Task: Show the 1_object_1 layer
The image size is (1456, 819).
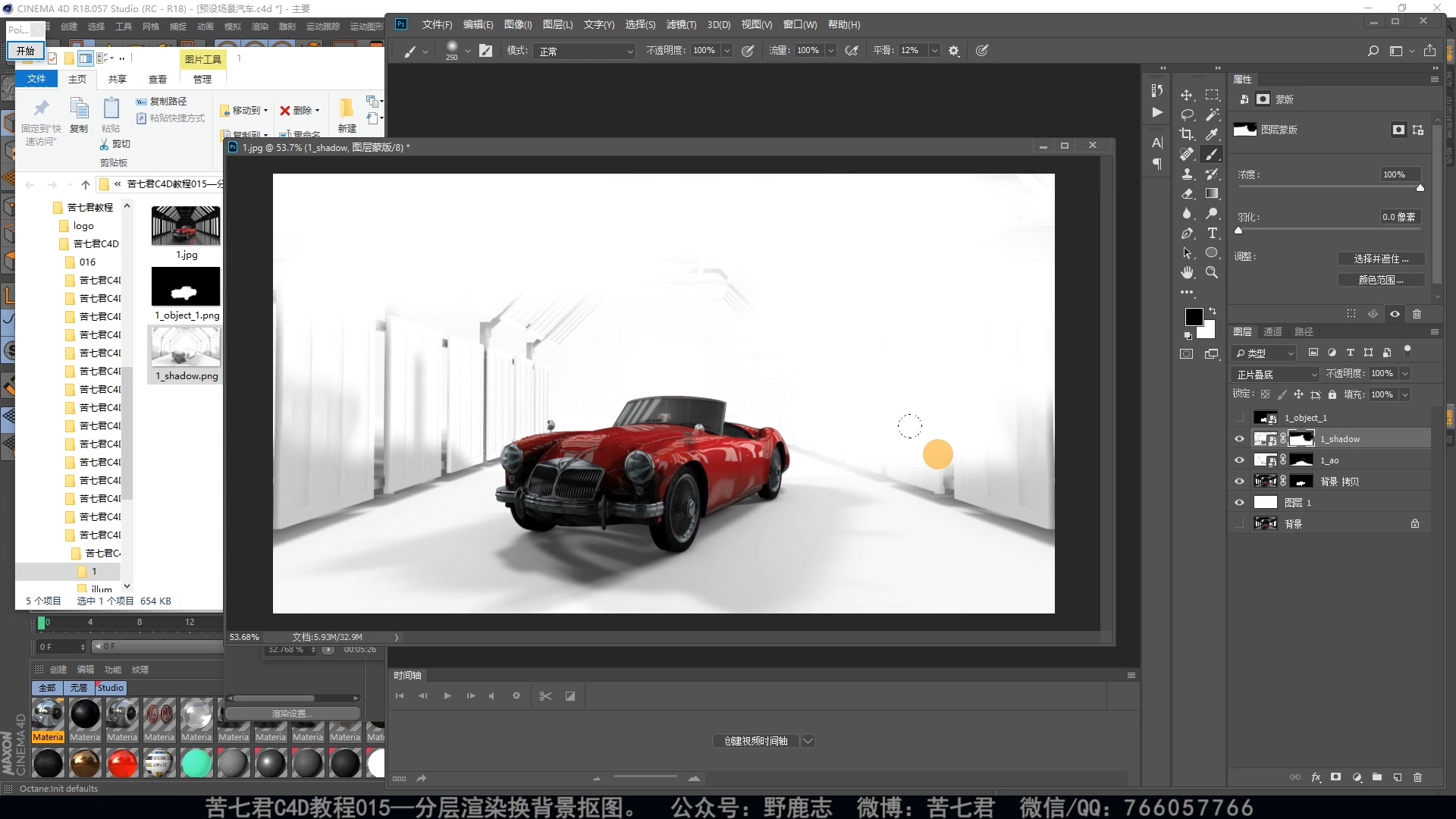Action: coord(1239,418)
